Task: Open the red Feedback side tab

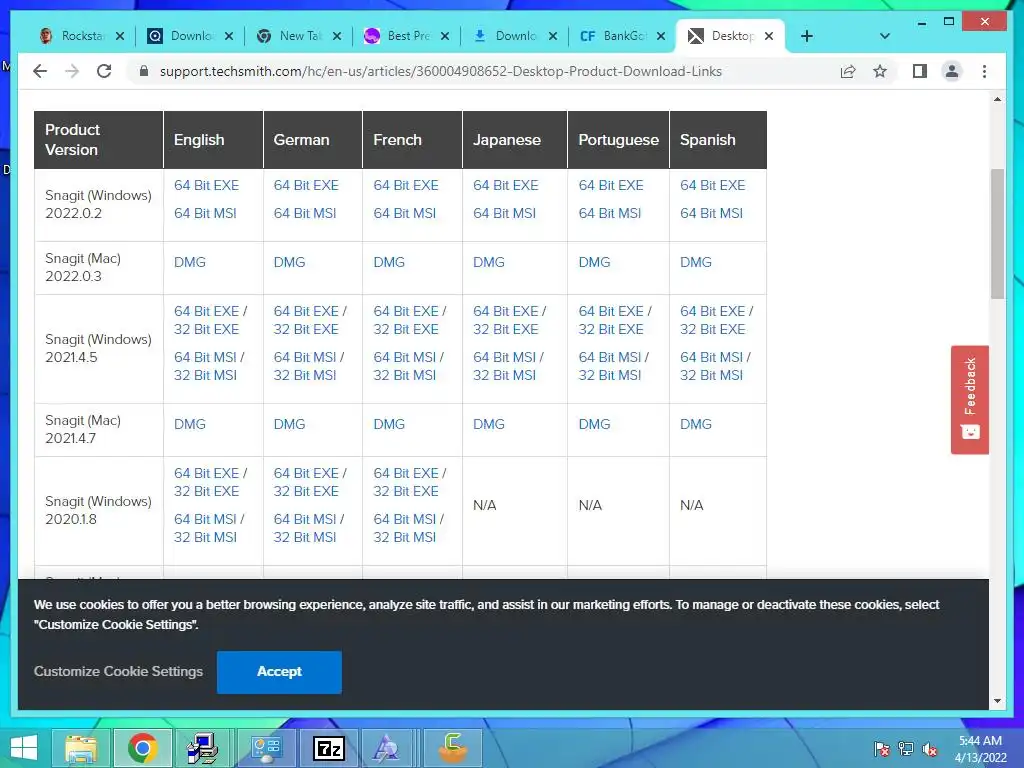Action: [x=970, y=399]
